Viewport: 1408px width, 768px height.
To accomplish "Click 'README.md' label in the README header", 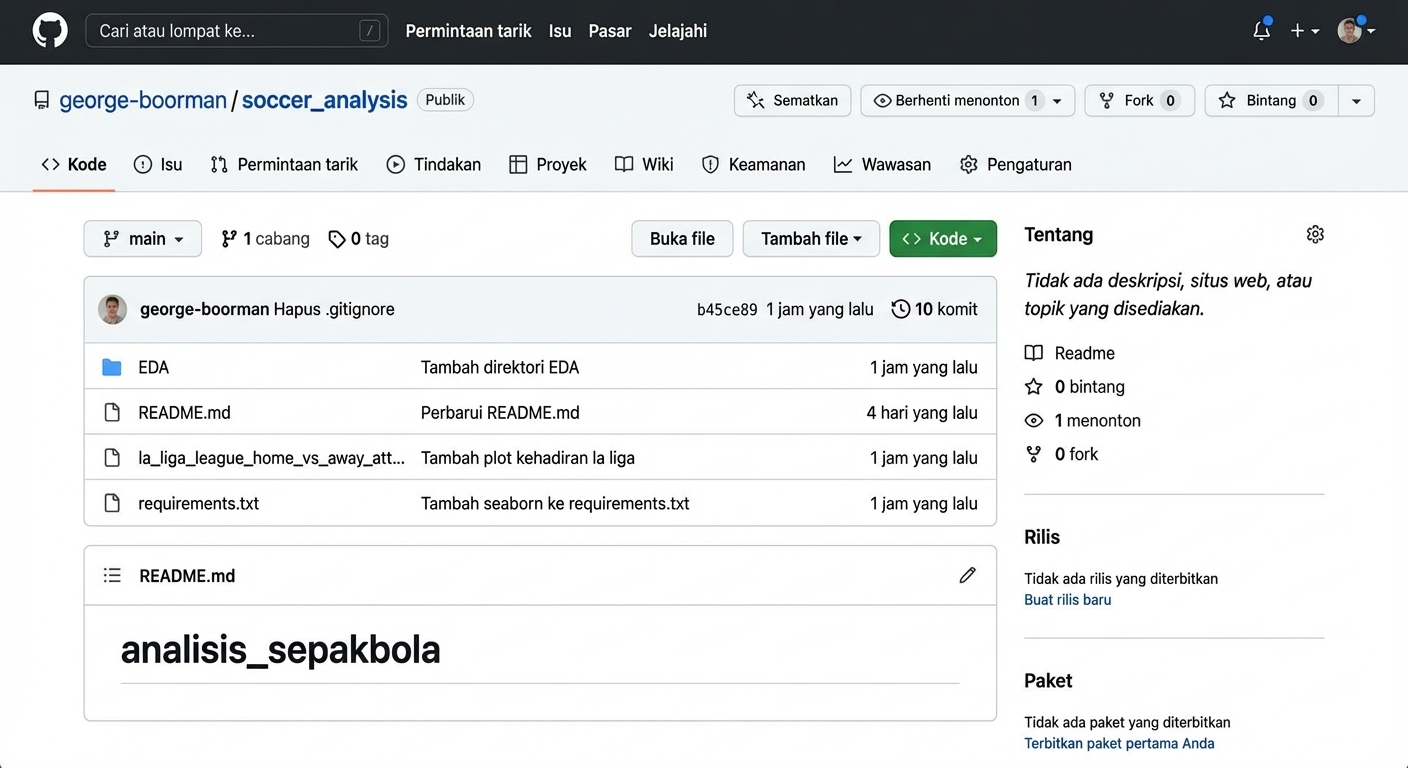I will (x=187, y=576).
